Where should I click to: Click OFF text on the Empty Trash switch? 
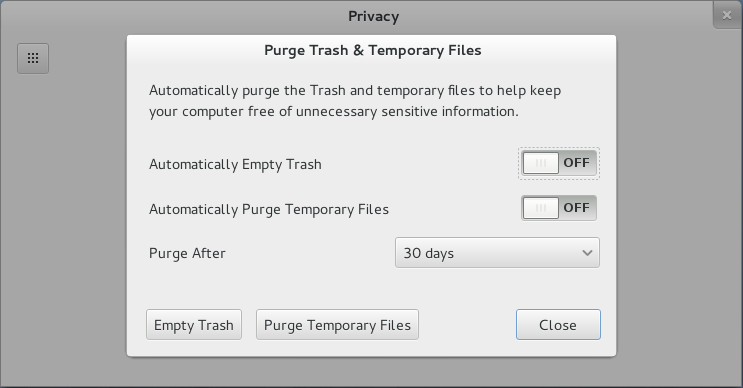pos(576,163)
